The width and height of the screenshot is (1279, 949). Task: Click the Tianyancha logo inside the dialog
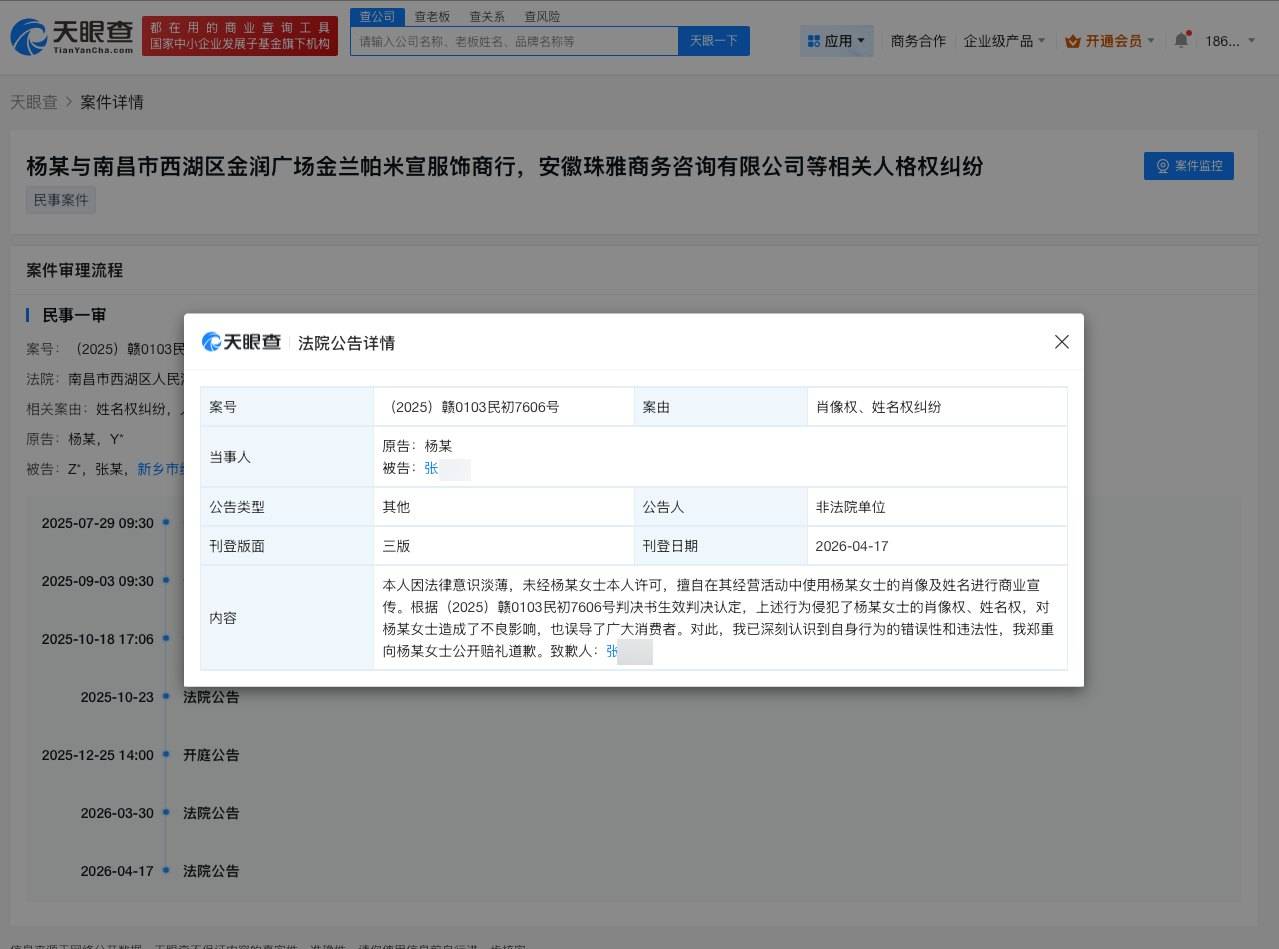[237, 342]
